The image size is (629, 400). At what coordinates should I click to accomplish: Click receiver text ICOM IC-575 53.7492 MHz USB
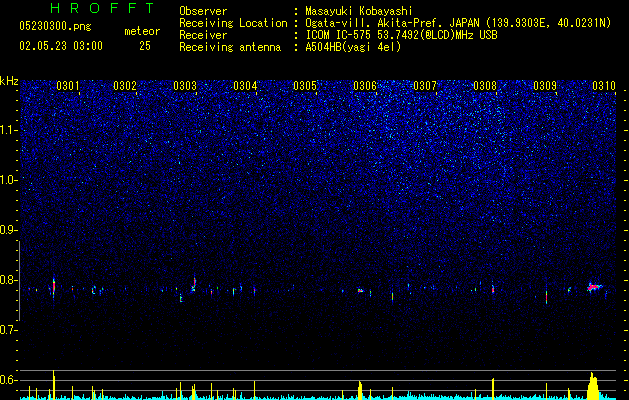(401, 35)
